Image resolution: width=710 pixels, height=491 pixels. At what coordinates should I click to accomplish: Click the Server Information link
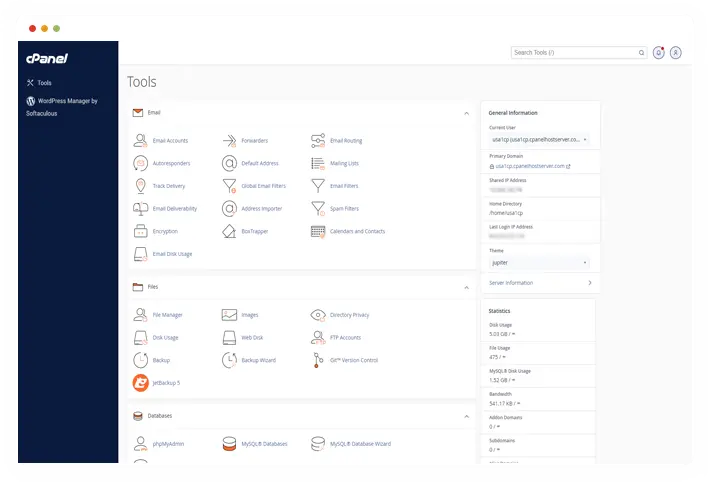(x=511, y=283)
